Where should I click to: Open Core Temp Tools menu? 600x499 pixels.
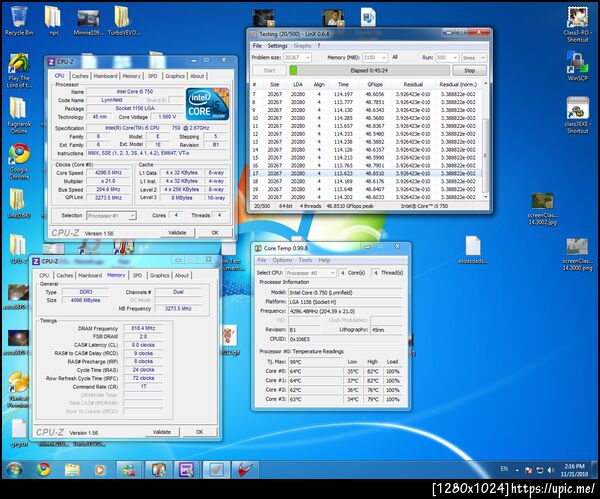(305, 260)
